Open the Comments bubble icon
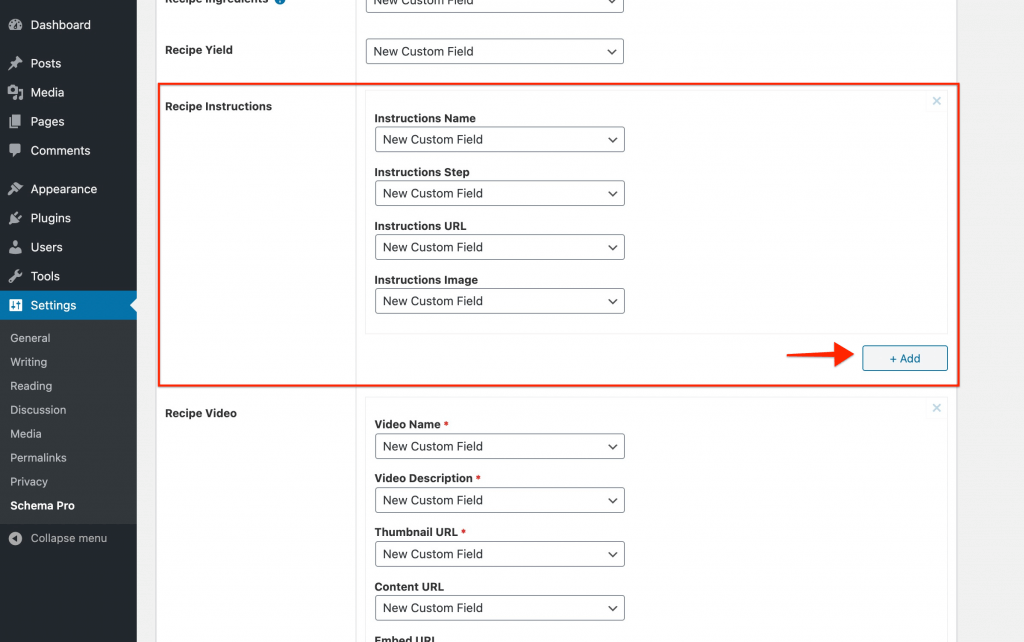1024x642 pixels. click(x=17, y=150)
